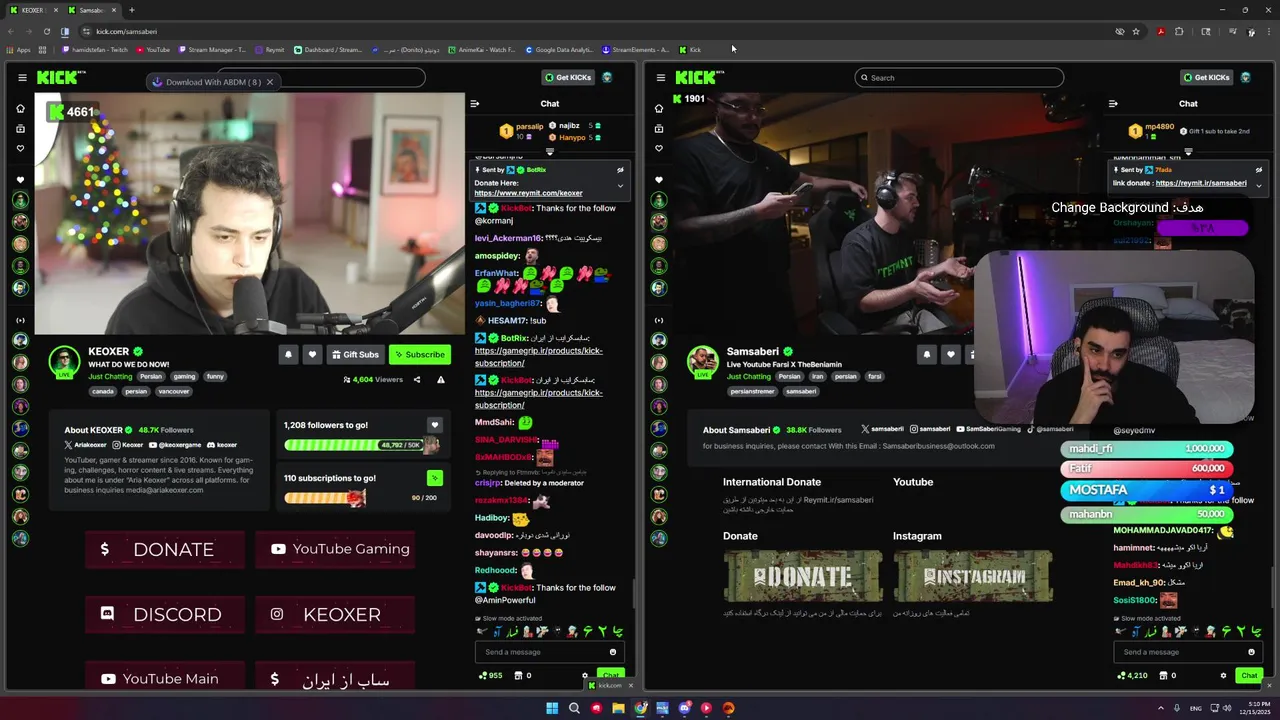Click the KICK logo in the KEOXER window

(x=57, y=77)
